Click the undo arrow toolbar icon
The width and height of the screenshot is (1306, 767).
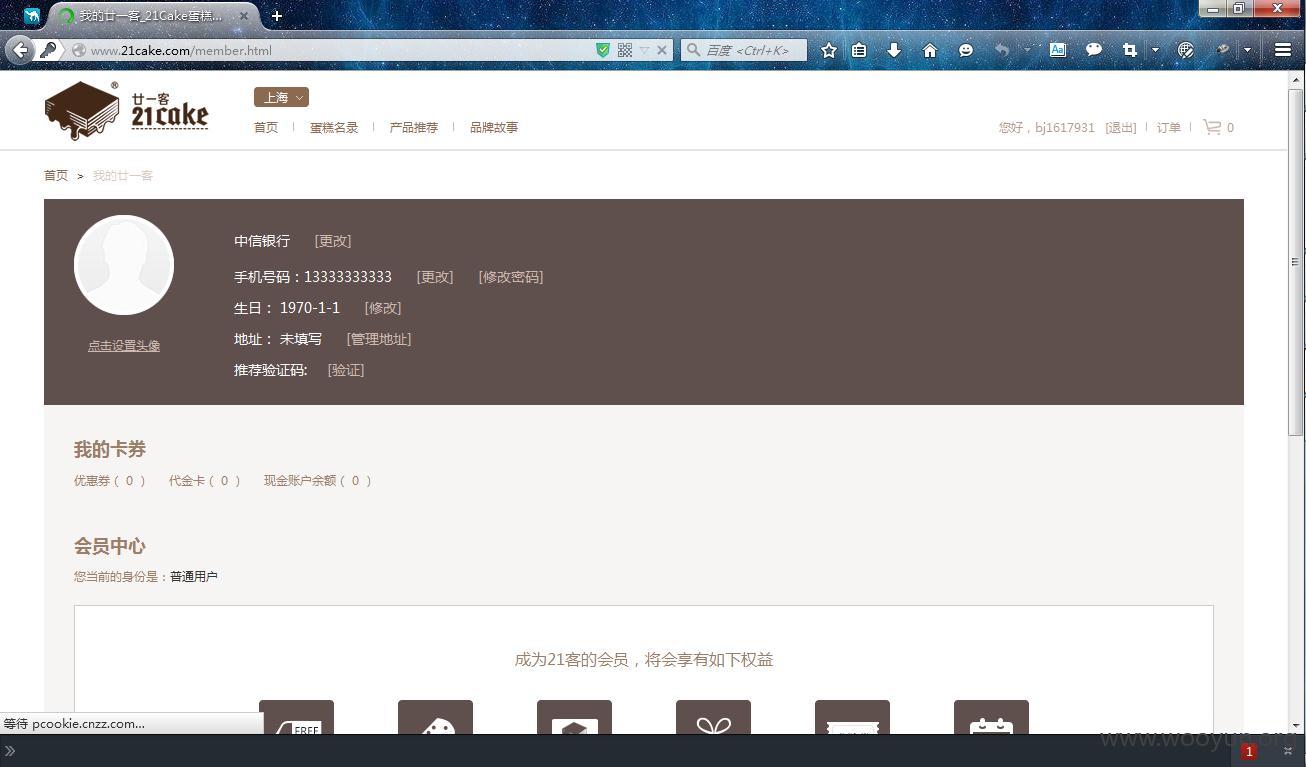[x=1001, y=50]
